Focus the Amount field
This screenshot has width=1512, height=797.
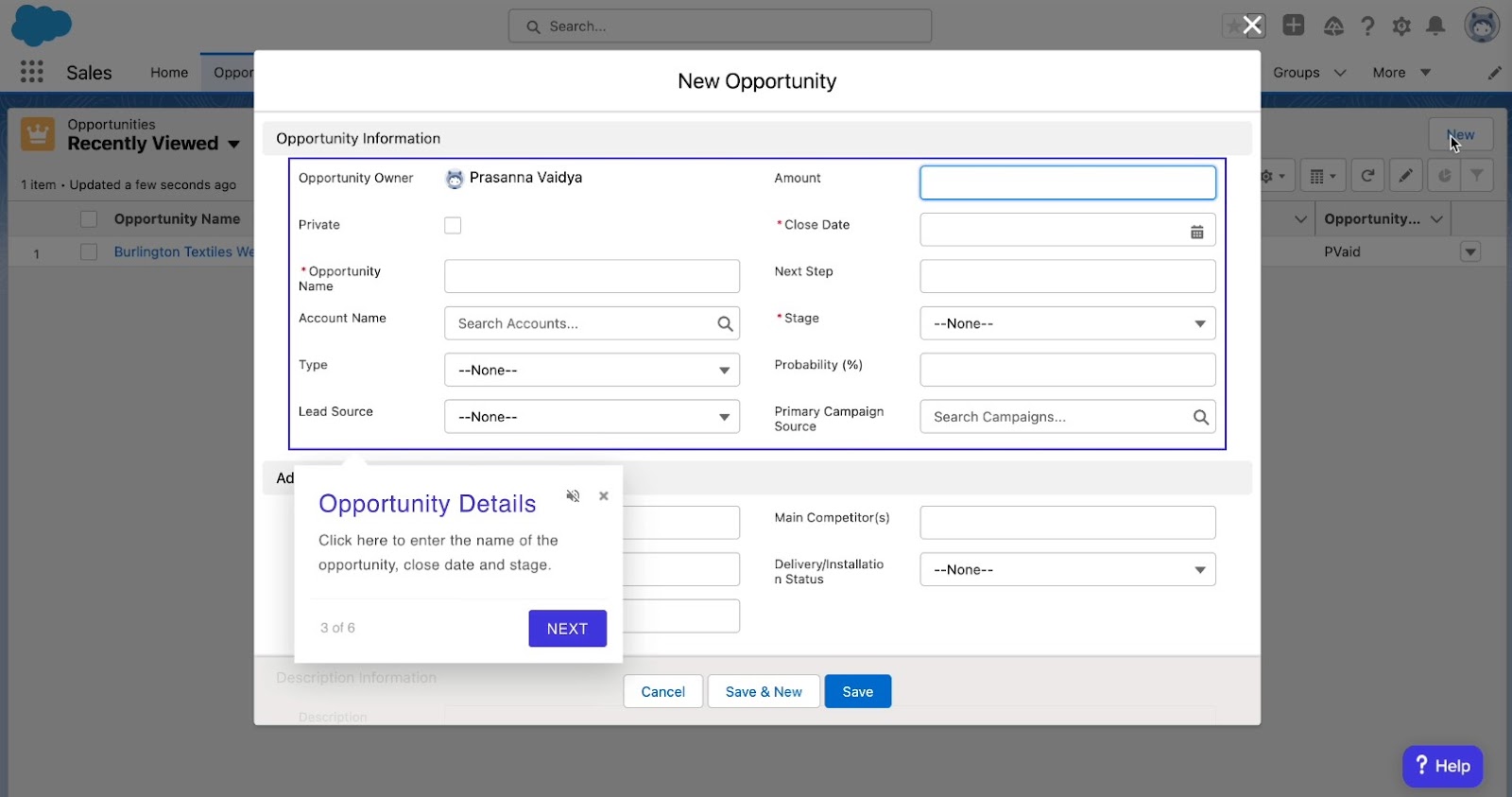1068,182
